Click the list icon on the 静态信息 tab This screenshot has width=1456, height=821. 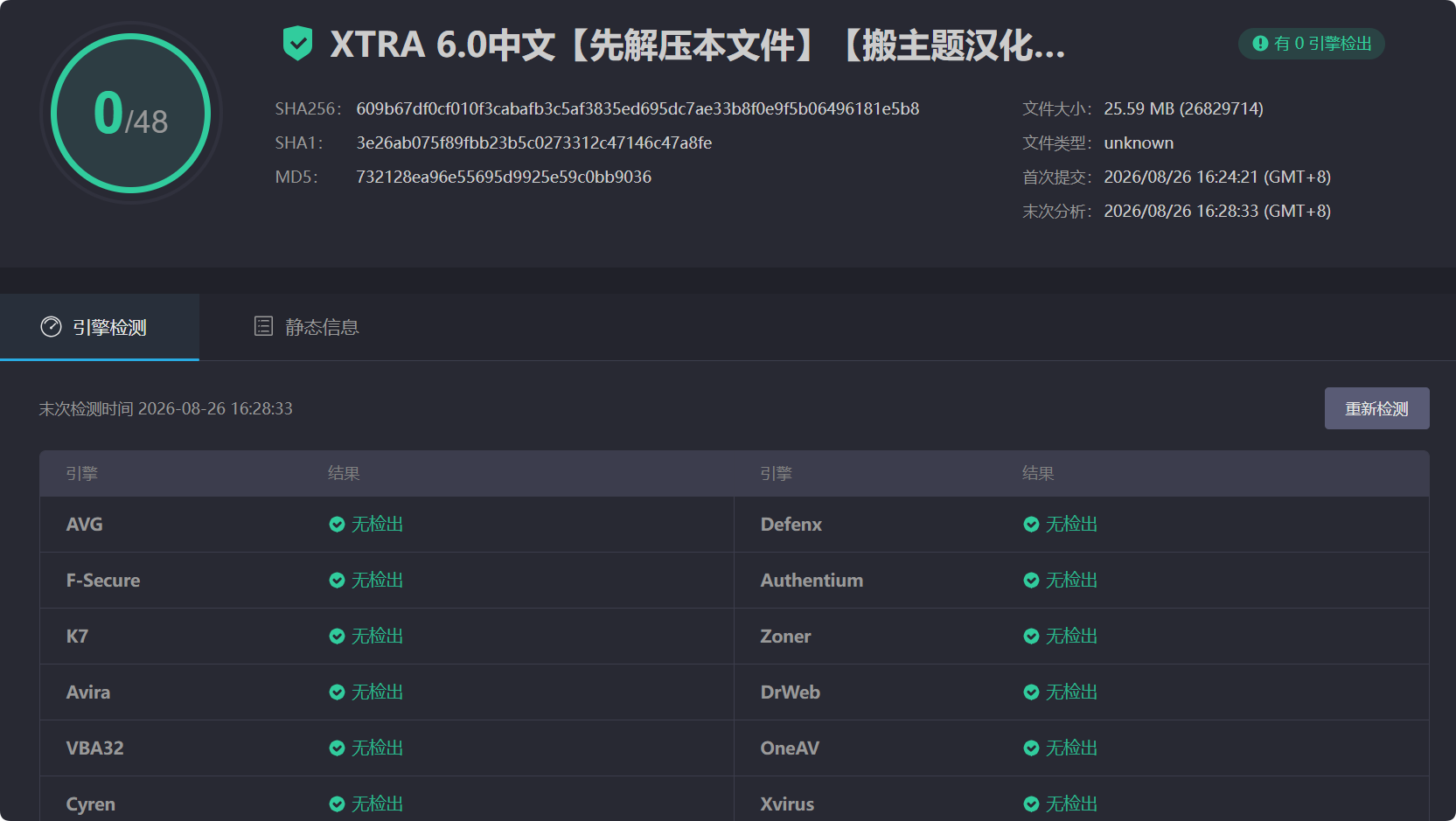[263, 326]
